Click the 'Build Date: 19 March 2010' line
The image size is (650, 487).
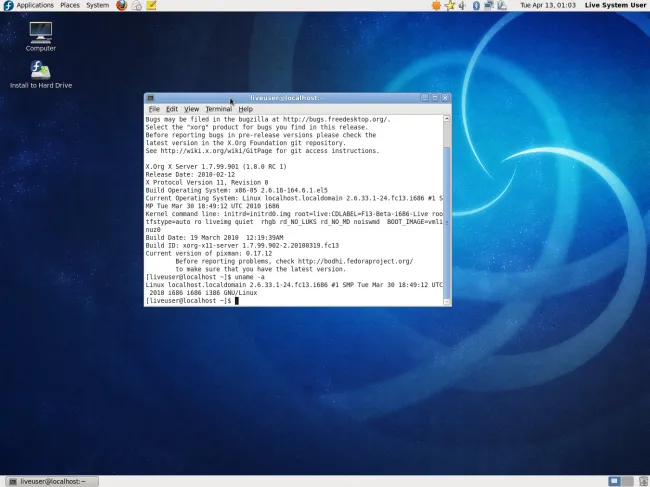214,237
